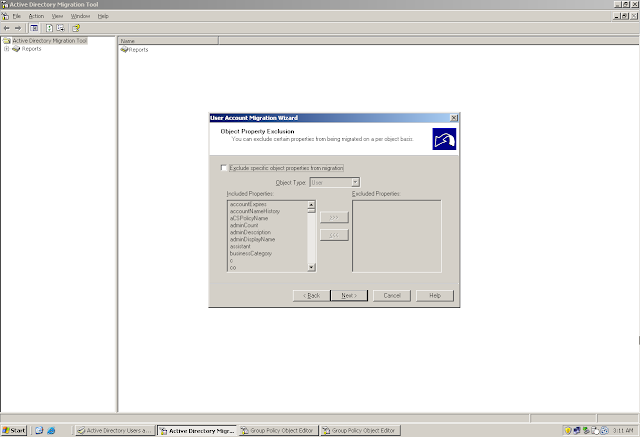Click the wizard's blue hand graphic icon

click(444, 139)
